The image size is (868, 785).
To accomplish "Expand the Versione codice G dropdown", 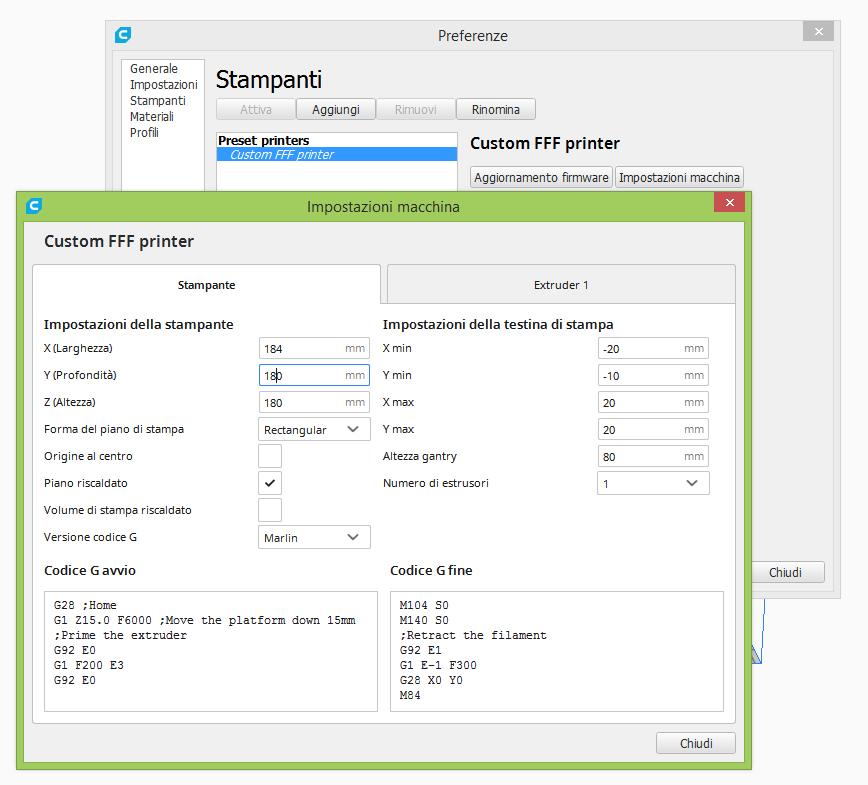I will (314, 537).
